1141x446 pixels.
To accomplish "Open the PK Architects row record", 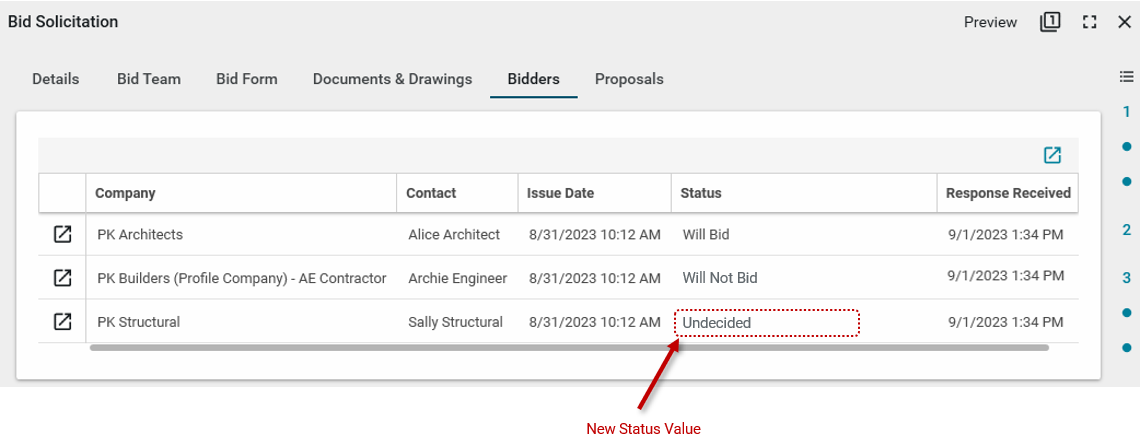I will (62, 235).
